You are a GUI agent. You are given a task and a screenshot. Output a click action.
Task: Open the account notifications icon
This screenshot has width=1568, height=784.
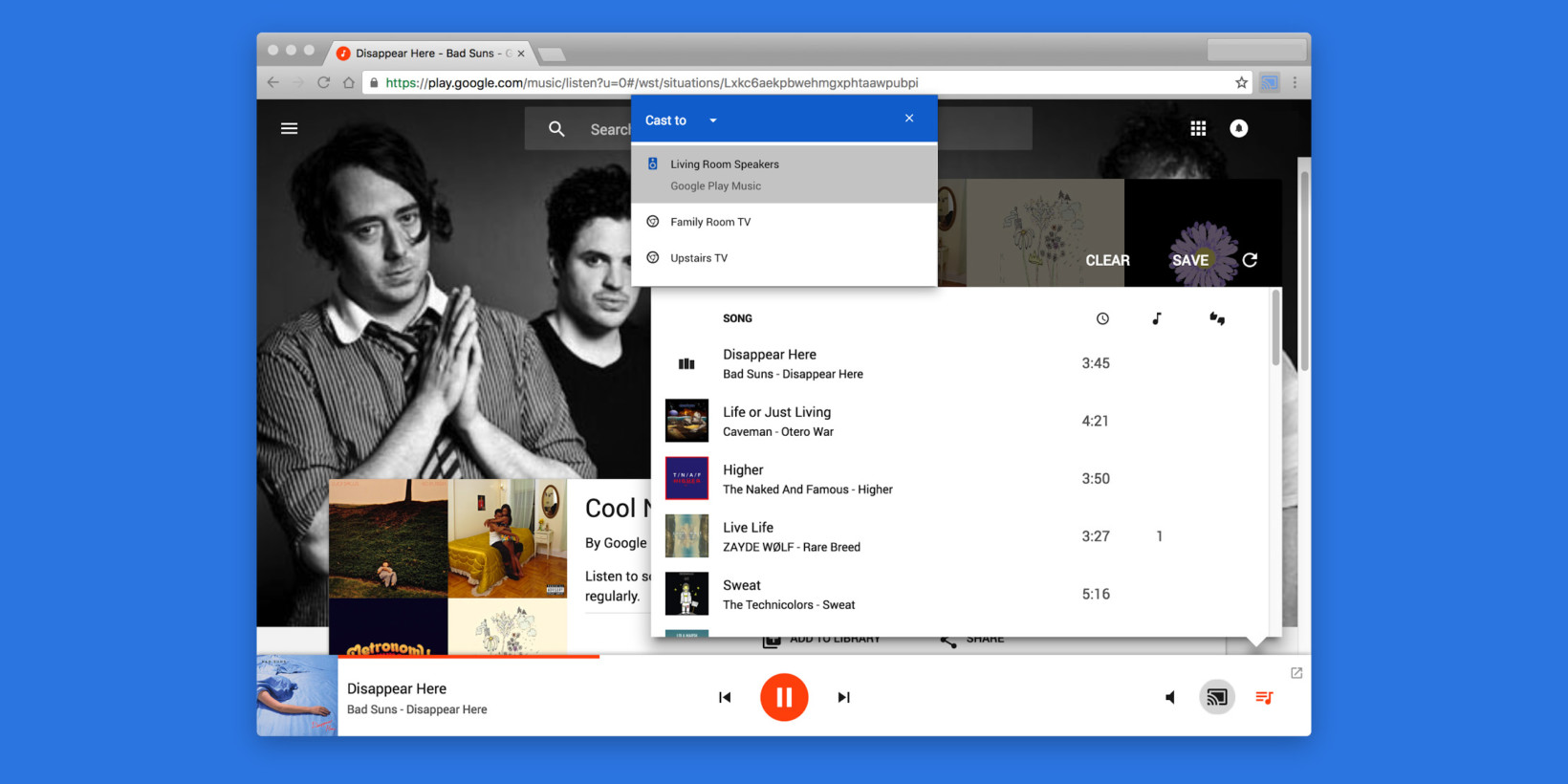click(x=1238, y=128)
